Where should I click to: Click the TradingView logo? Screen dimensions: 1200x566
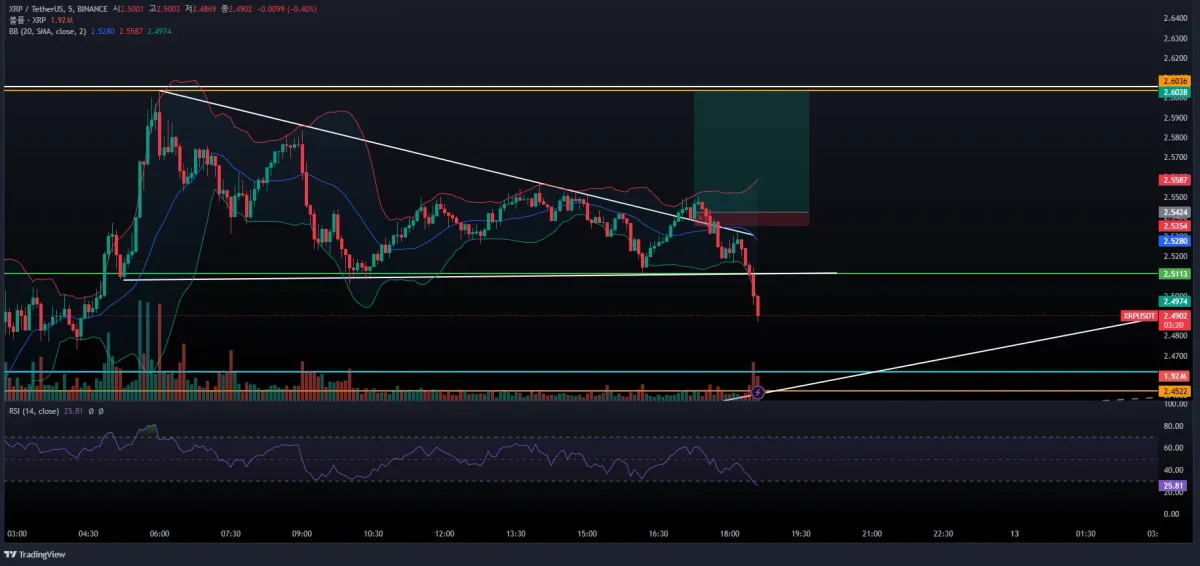pyautogui.click(x=35, y=555)
